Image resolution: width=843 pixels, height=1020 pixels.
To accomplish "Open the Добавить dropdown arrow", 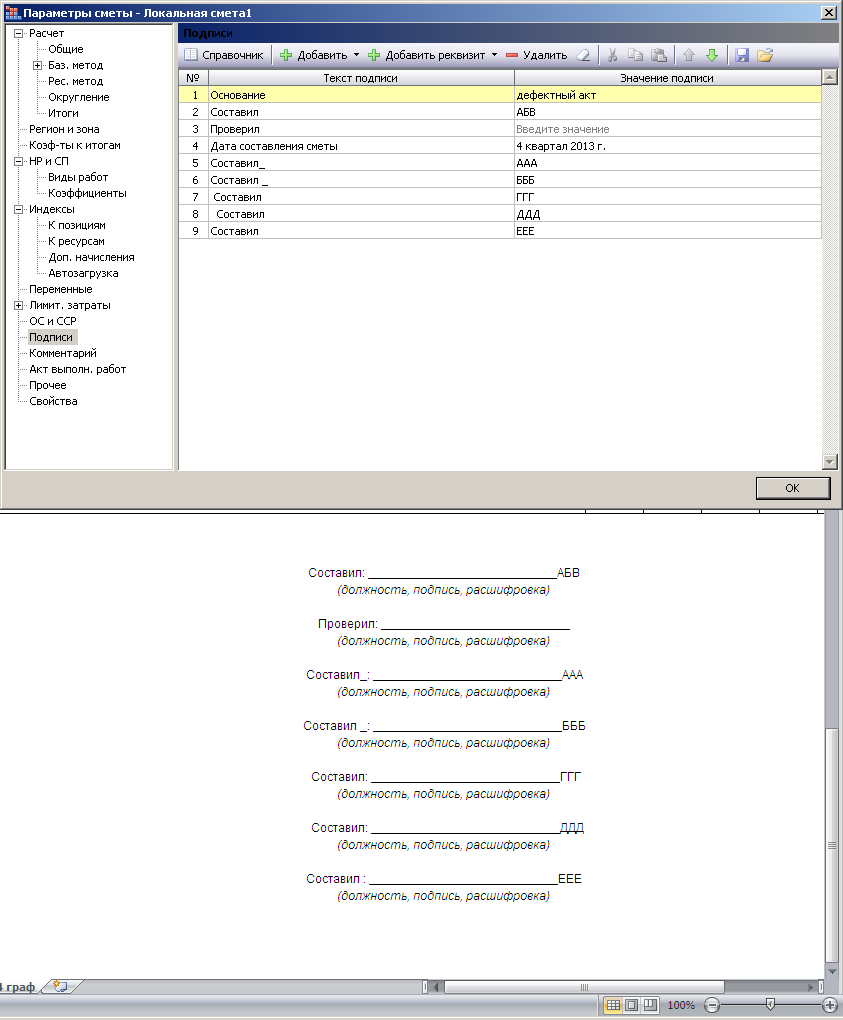I will (x=356, y=55).
